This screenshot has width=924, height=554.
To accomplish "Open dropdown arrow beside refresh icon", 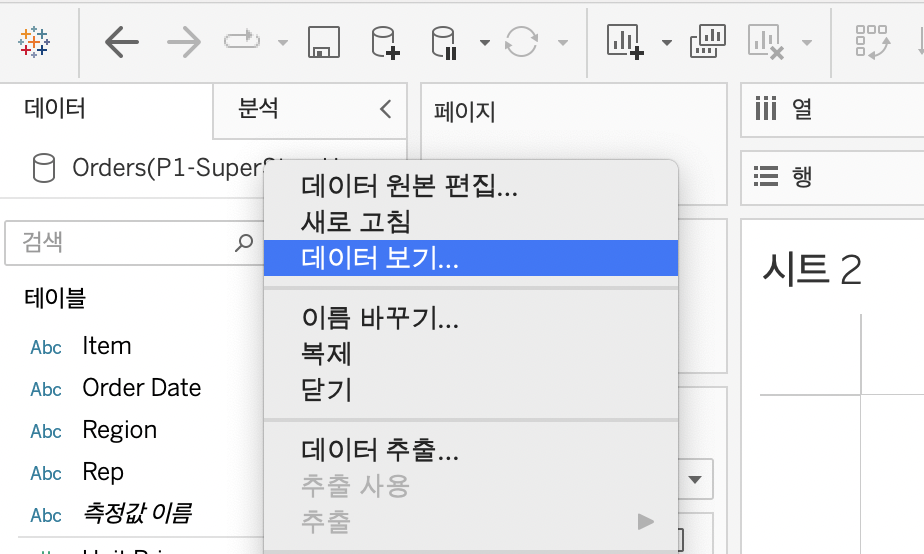I will point(562,43).
